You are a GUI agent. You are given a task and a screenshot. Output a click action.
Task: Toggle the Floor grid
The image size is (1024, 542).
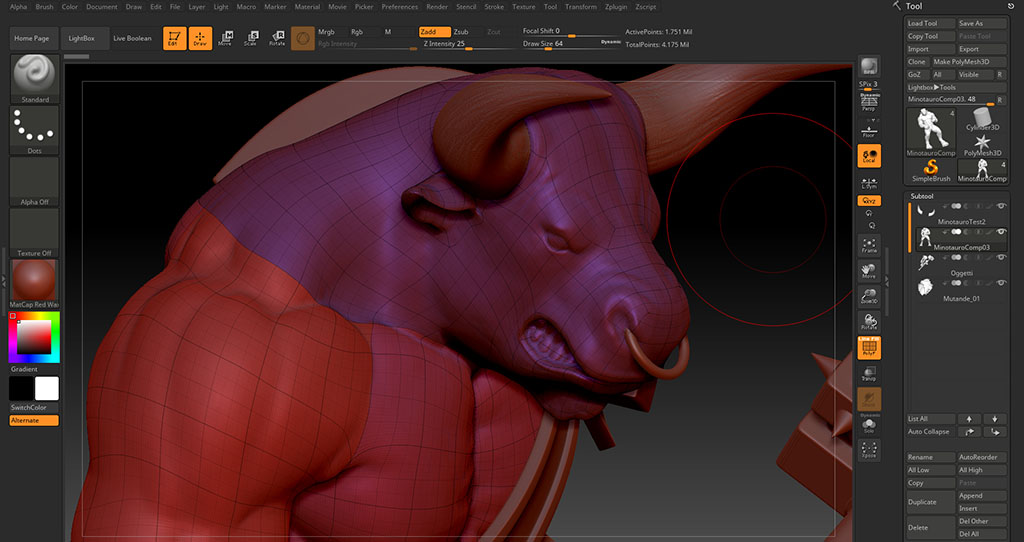click(869, 129)
